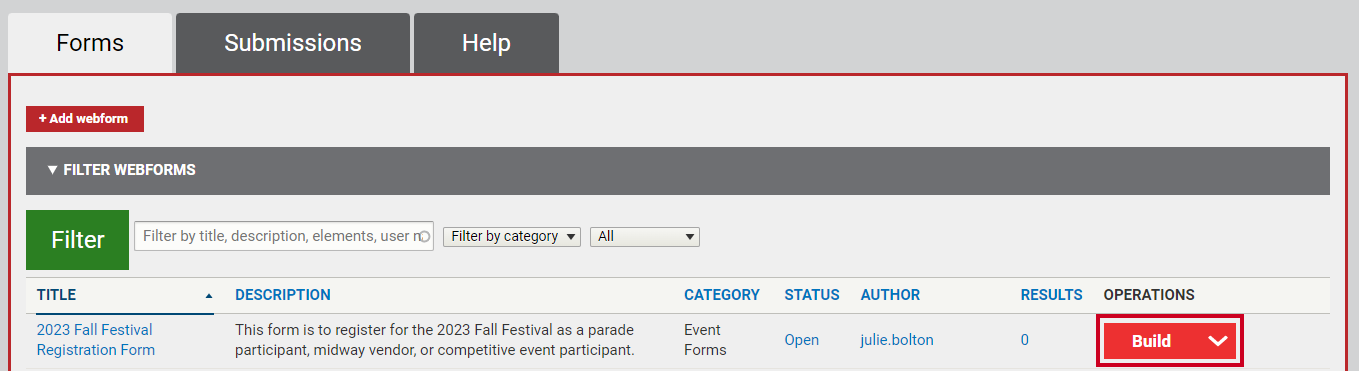Image resolution: width=1359 pixels, height=371 pixels.
Task: Open the All status dropdown
Action: (645, 237)
